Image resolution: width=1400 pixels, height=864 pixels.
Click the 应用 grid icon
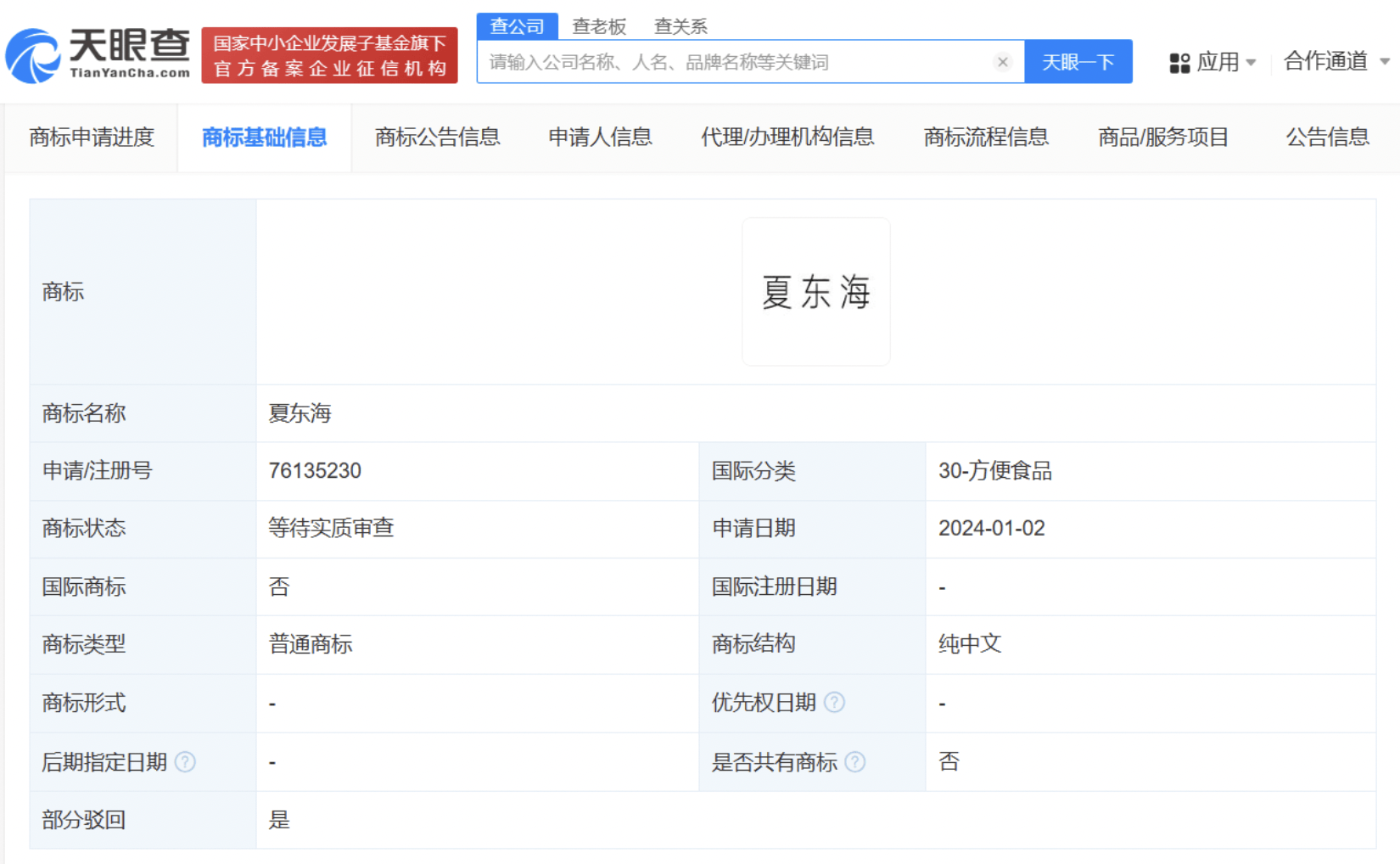(1179, 63)
